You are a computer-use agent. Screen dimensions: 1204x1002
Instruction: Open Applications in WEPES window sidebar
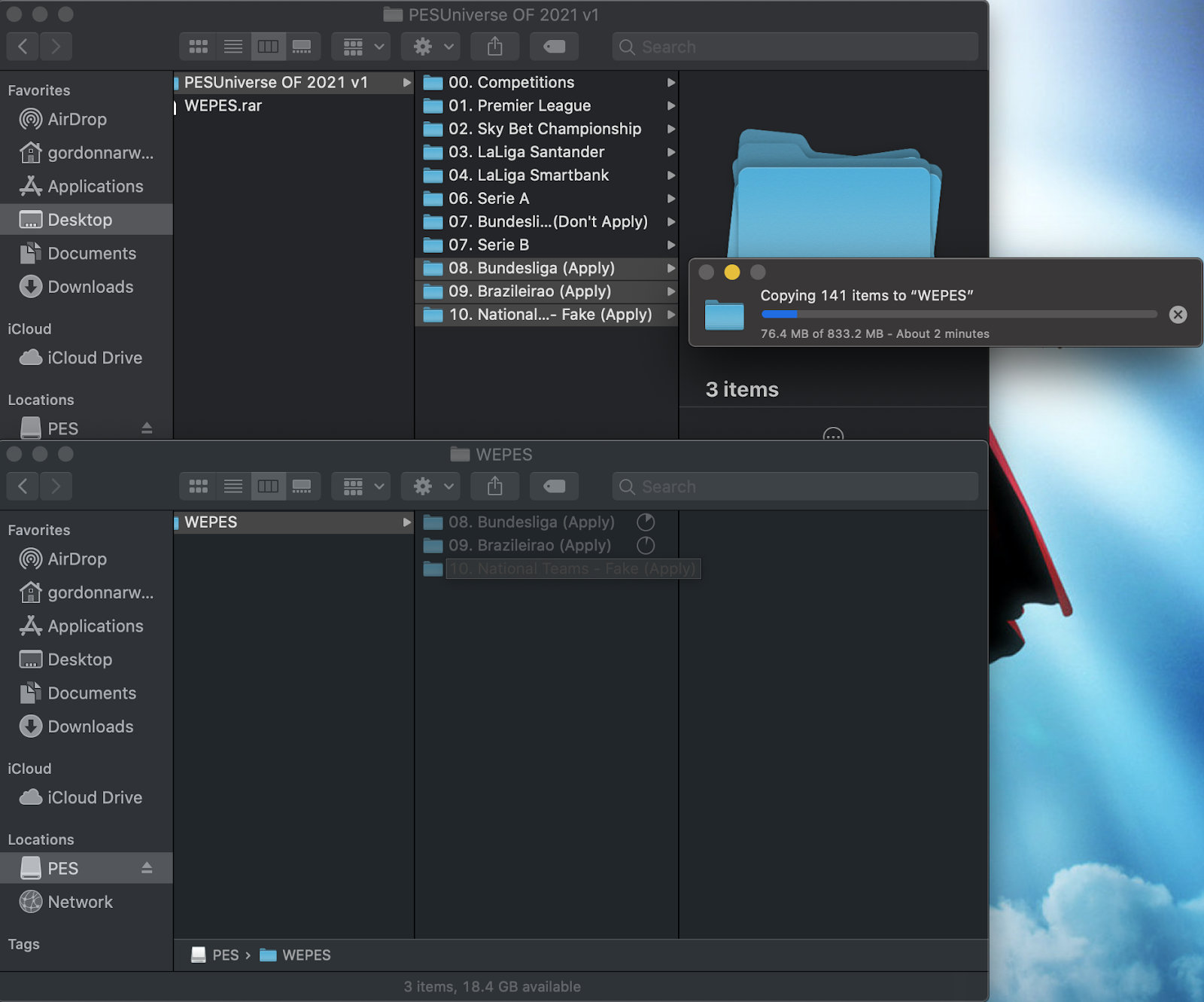point(87,626)
